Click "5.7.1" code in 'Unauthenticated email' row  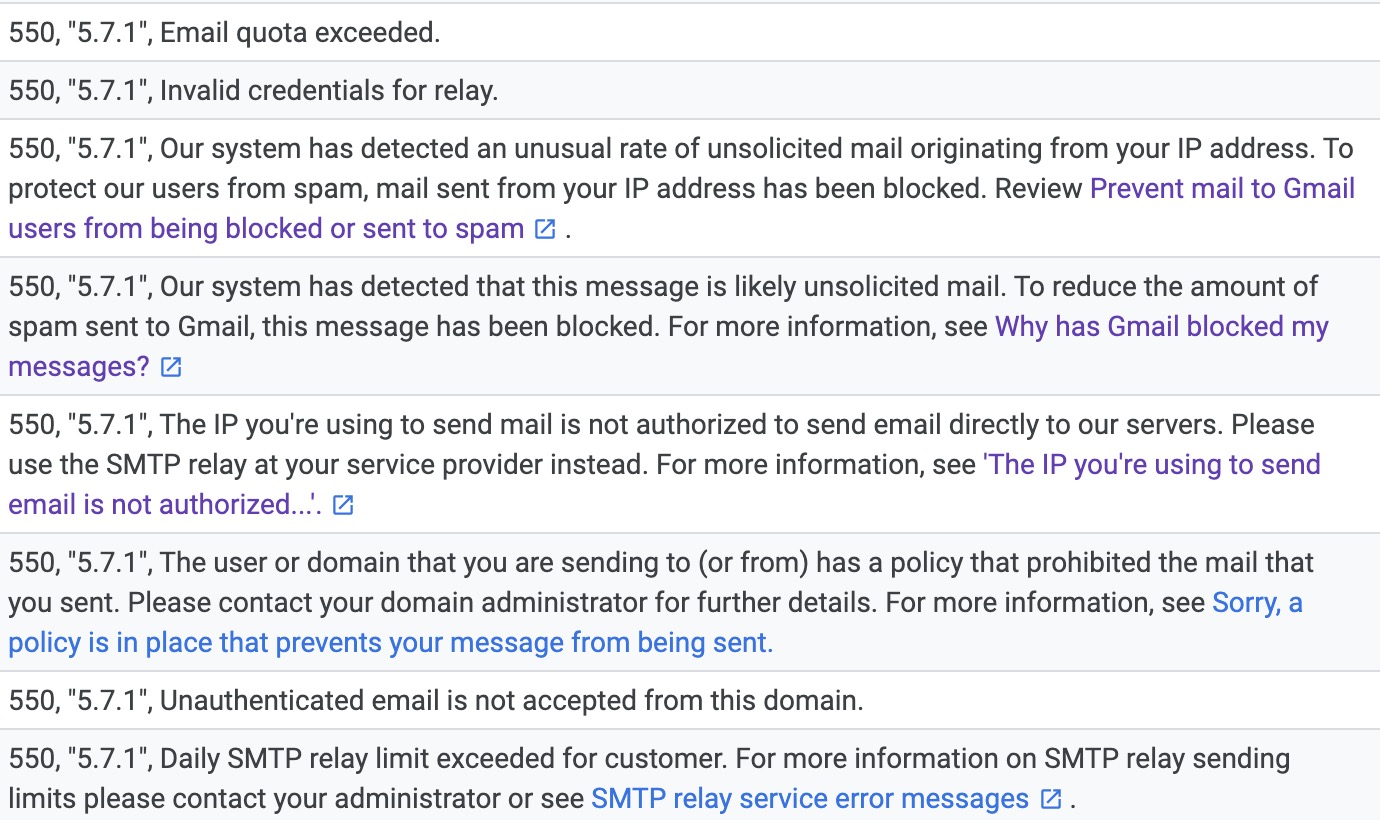108,701
